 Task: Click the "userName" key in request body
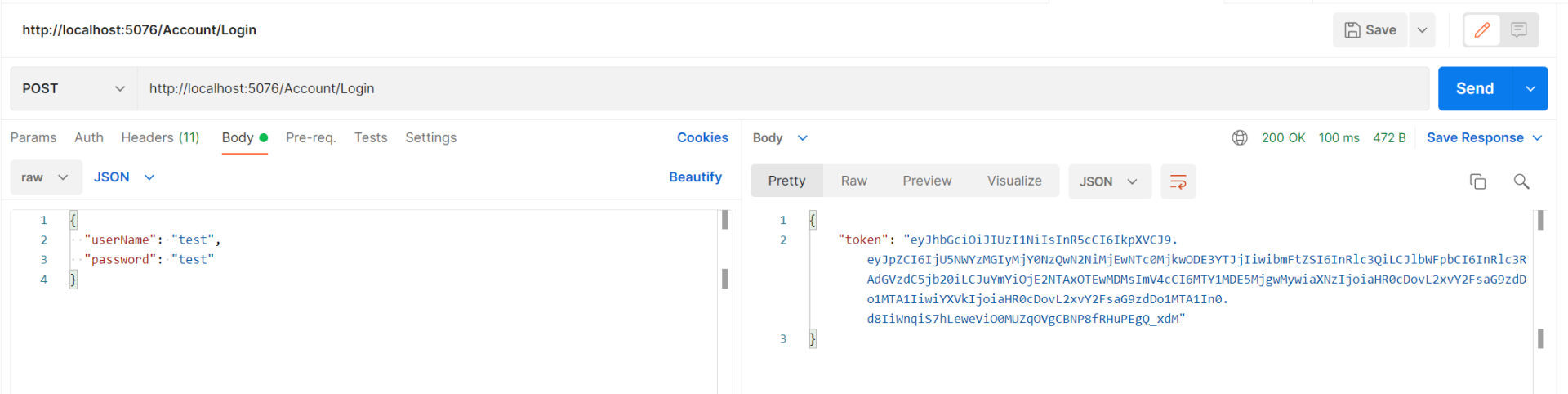pos(120,240)
